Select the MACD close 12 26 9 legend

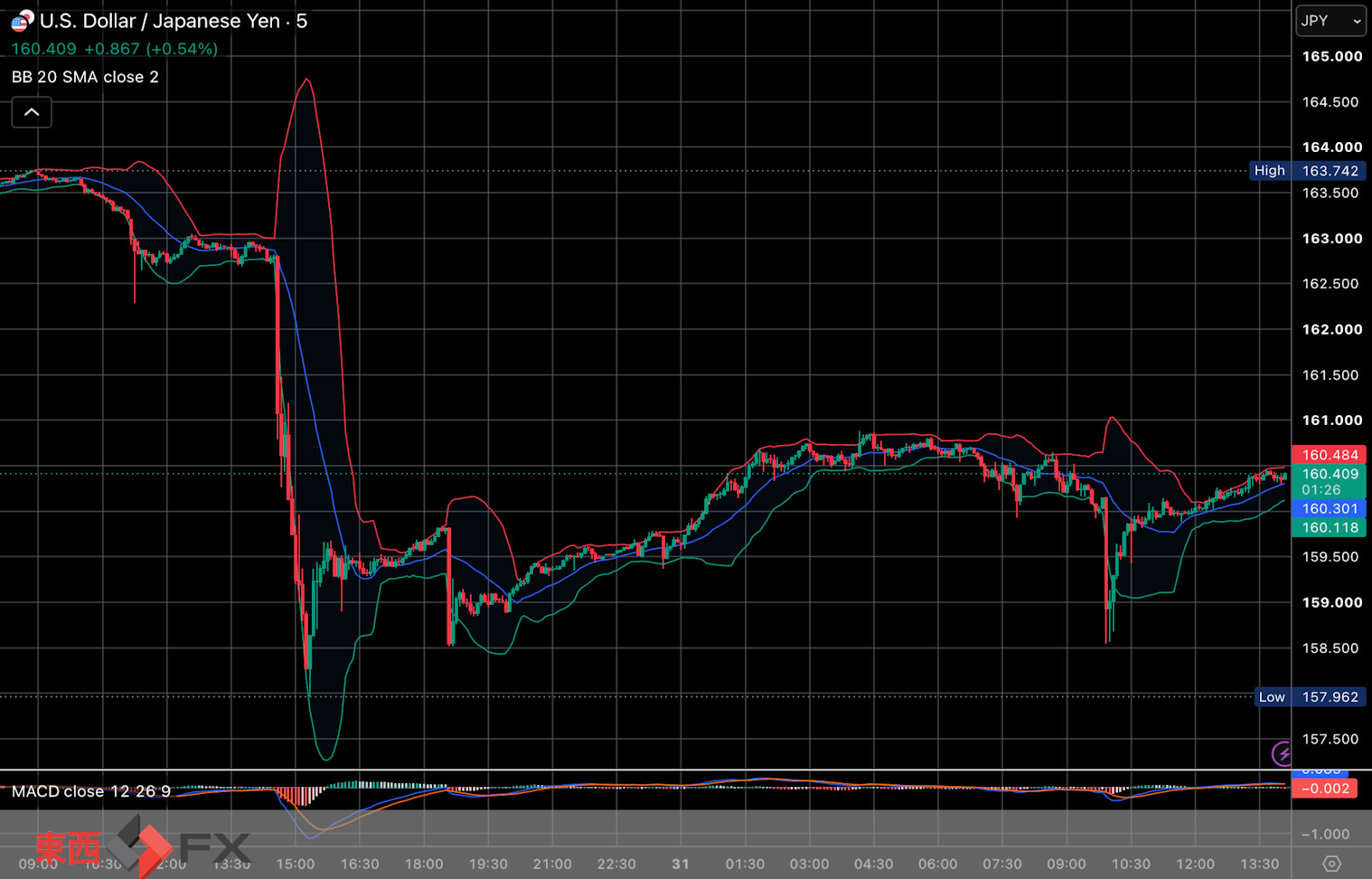point(90,791)
